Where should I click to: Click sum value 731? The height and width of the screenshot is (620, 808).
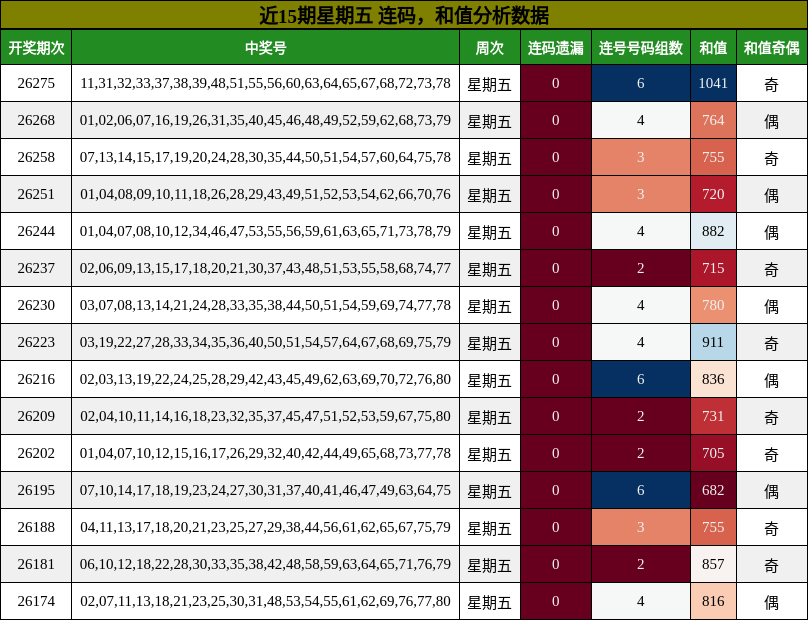713,416
